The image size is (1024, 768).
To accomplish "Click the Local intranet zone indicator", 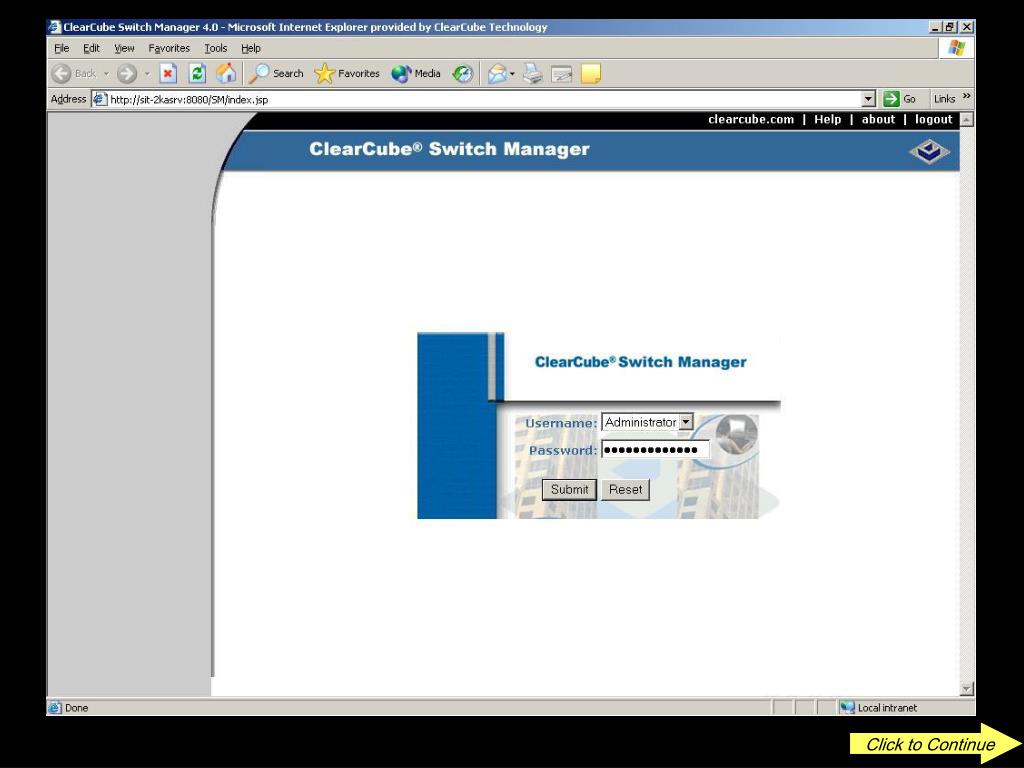I will pos(880,708).
